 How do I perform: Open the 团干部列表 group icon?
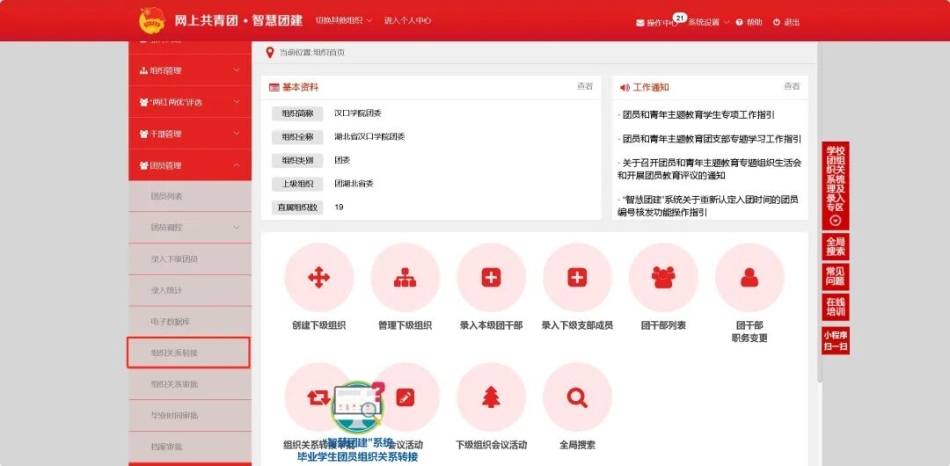(663, 278)
